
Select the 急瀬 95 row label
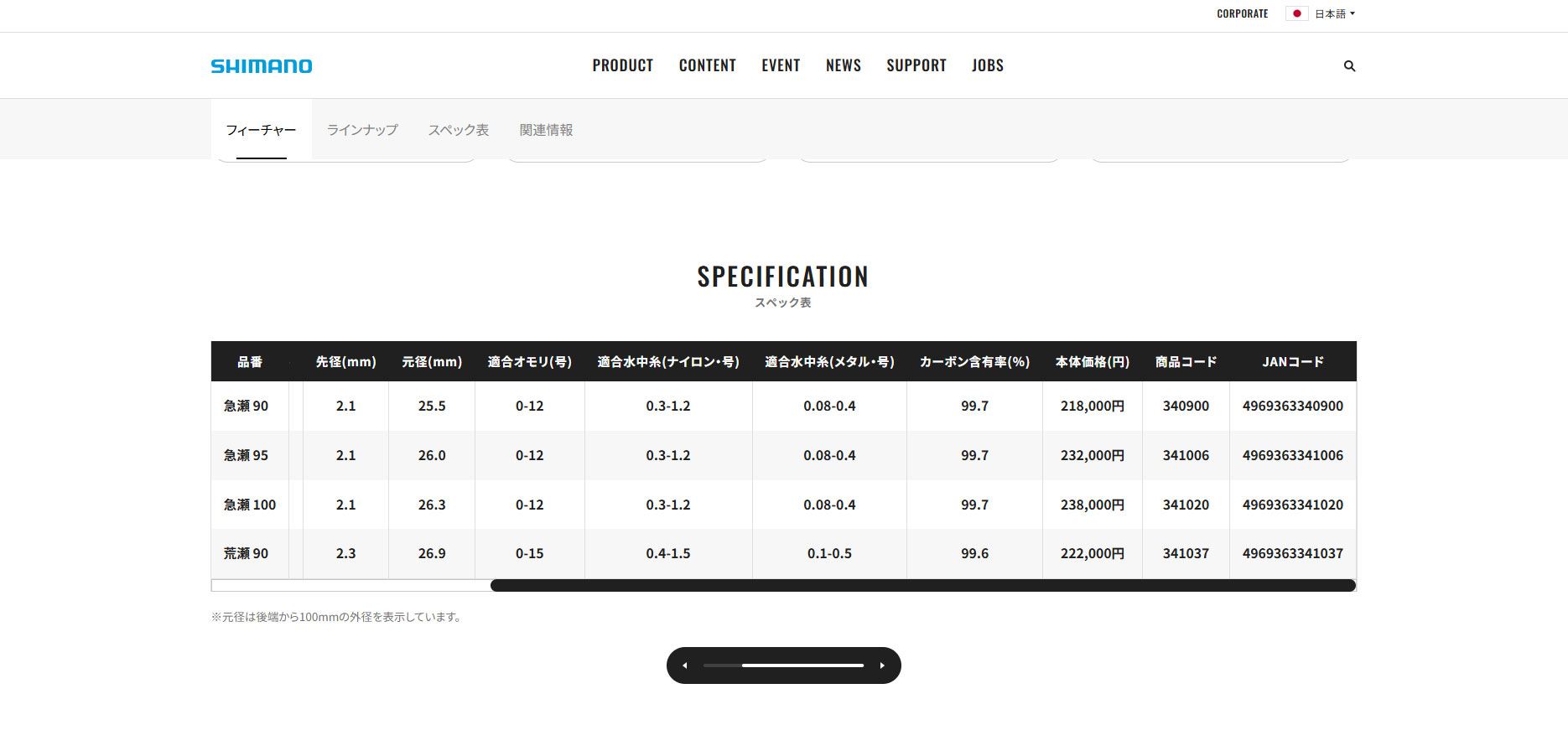tap(246, 455)
